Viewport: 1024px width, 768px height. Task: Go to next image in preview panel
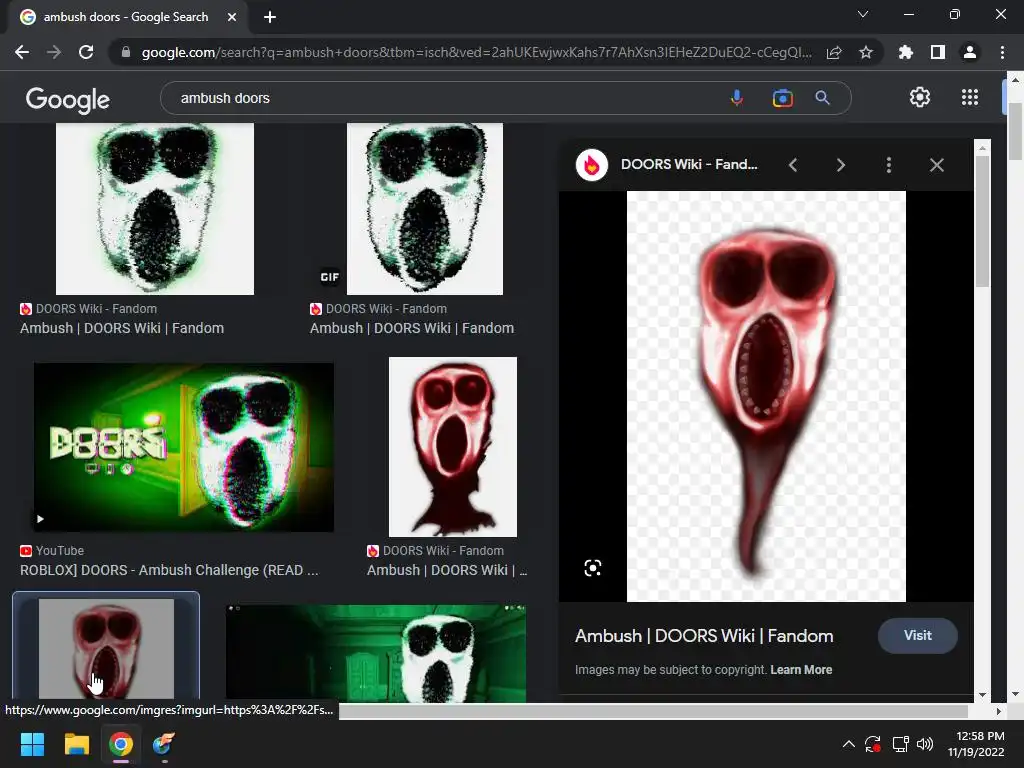[x=840, y=165]
